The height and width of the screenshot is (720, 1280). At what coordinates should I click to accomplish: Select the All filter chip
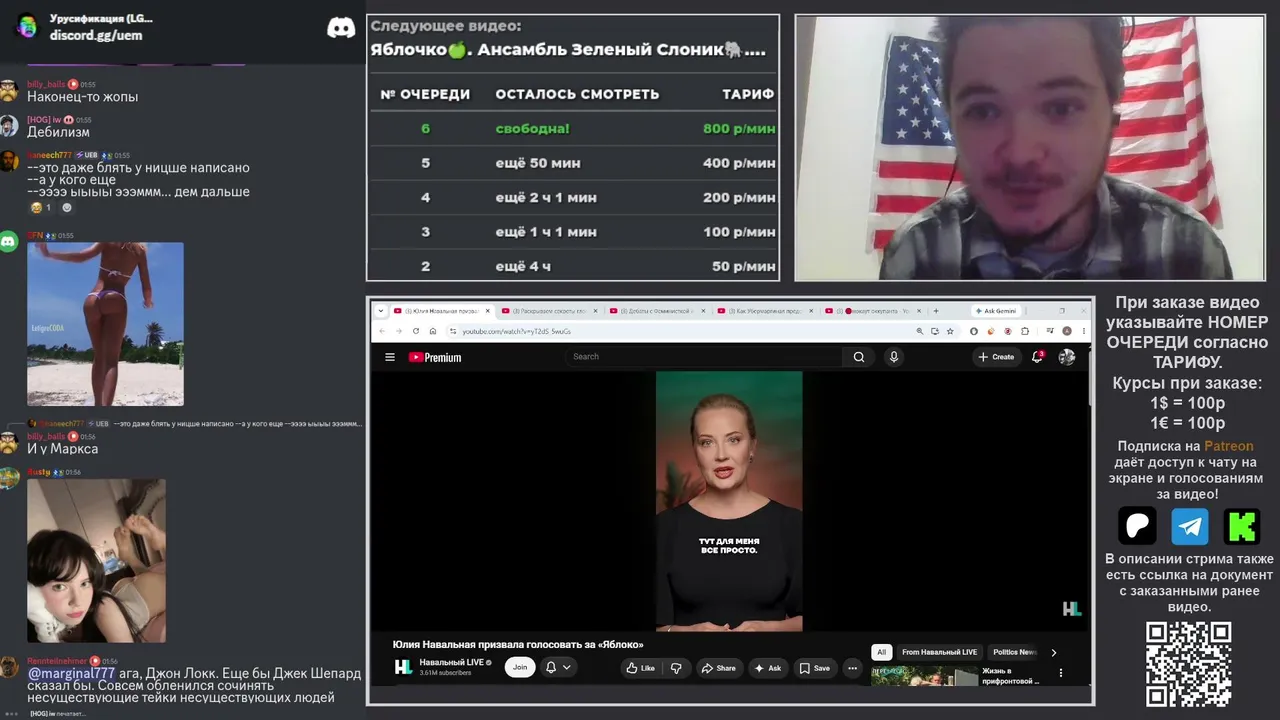coord(881,652)
